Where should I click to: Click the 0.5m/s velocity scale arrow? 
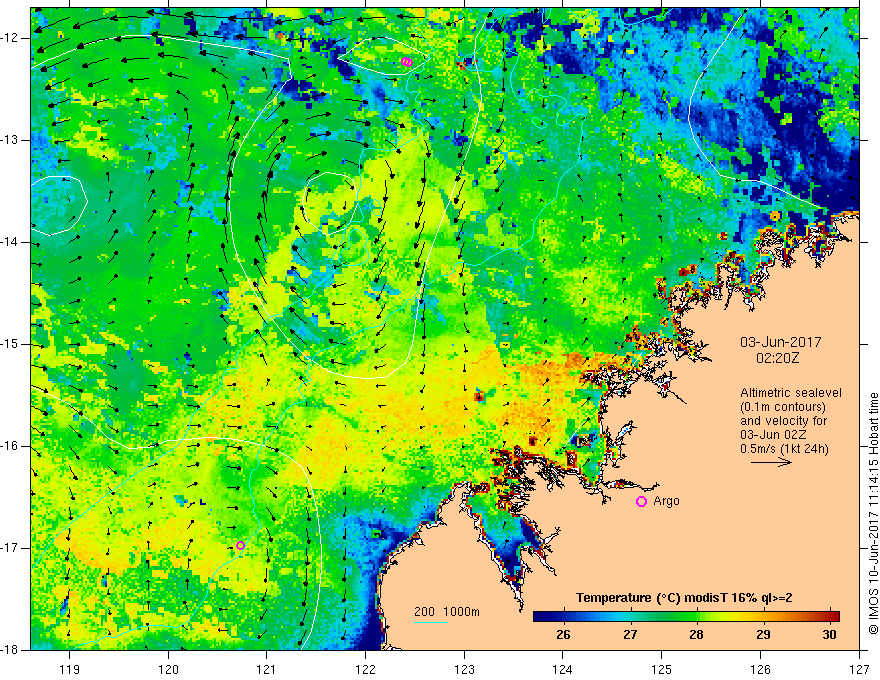771,462
